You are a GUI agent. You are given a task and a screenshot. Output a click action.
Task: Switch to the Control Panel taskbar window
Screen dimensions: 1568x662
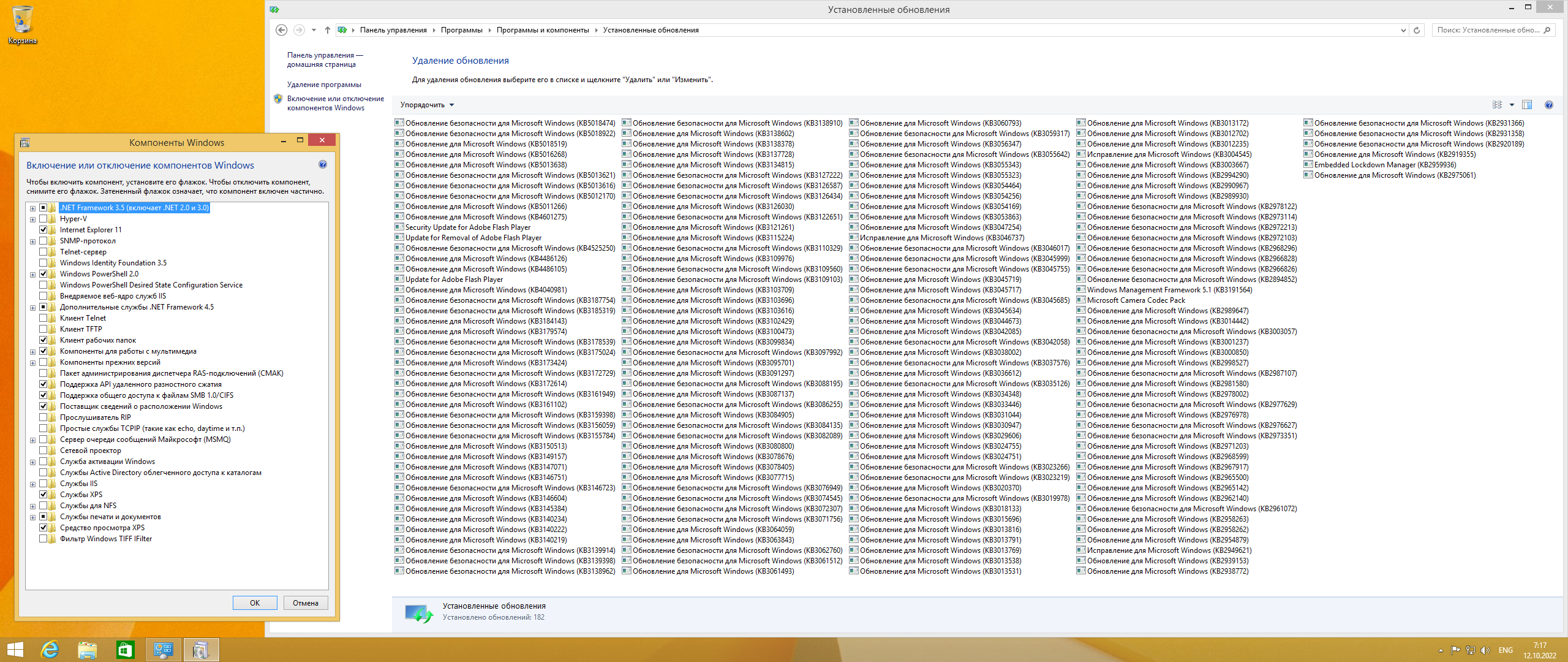pos(164,650)
